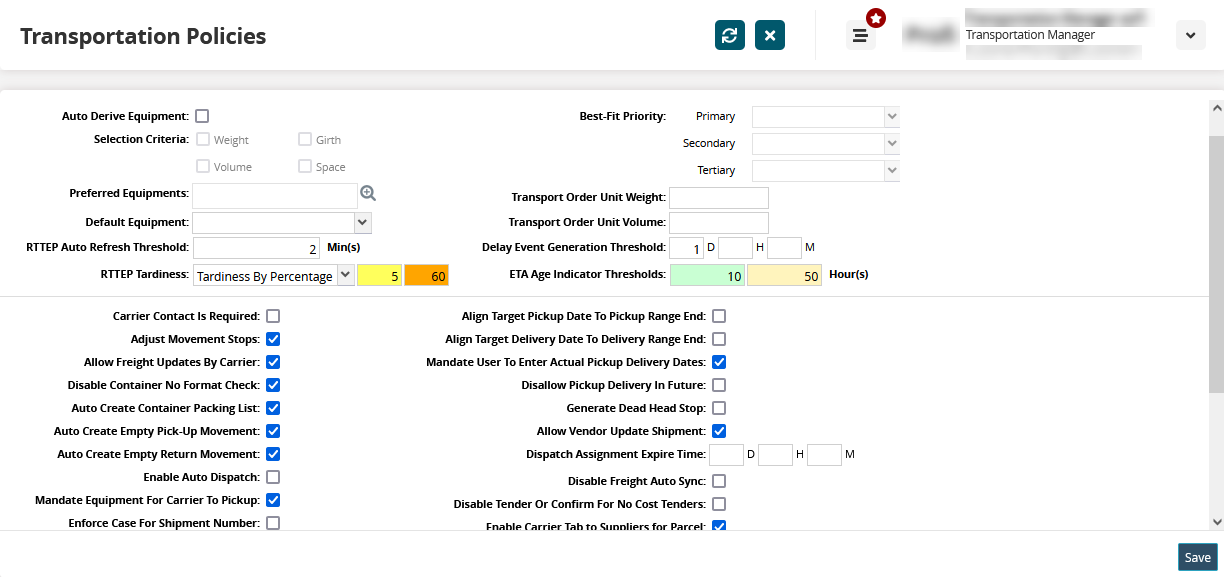Viewport: 1224px width, 577px height.
Task: Open the Primary Best-Fit Priority dropdown
Action: coord(826,116)
